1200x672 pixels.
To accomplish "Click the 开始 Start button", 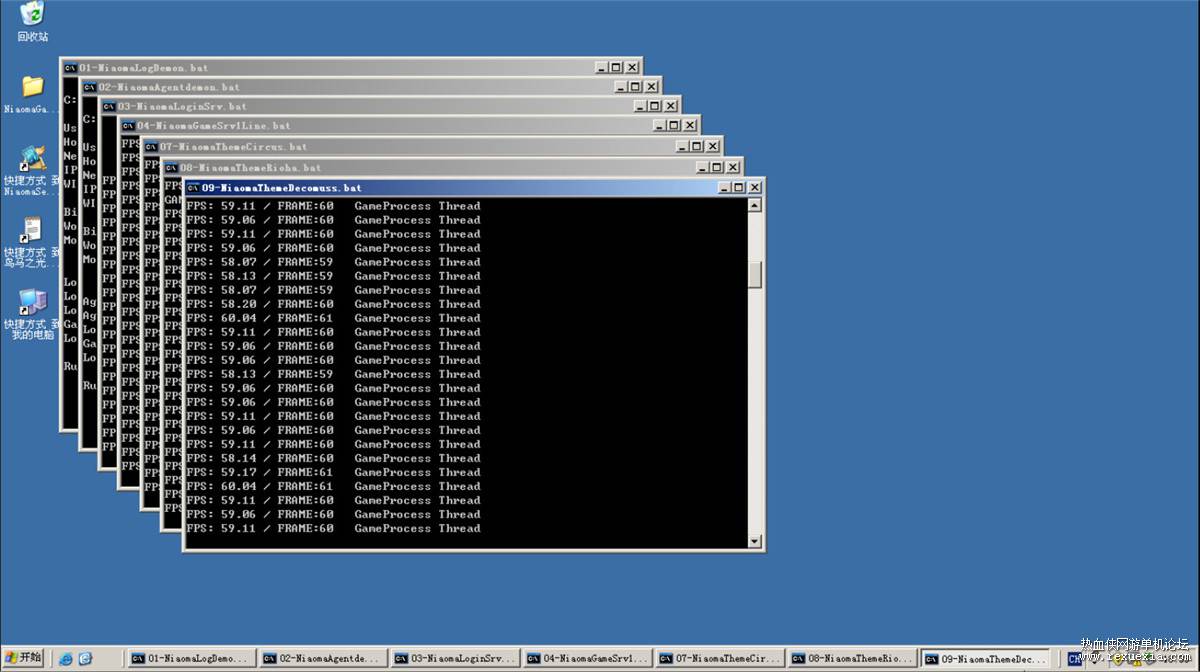I will (23, 657).
